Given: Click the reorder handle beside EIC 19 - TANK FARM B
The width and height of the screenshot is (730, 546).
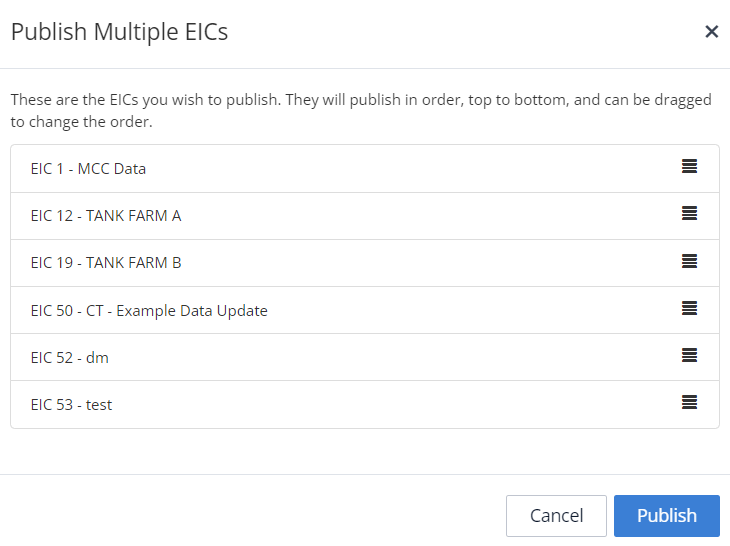Looking at the screenshot, I should tap(689, 261).
